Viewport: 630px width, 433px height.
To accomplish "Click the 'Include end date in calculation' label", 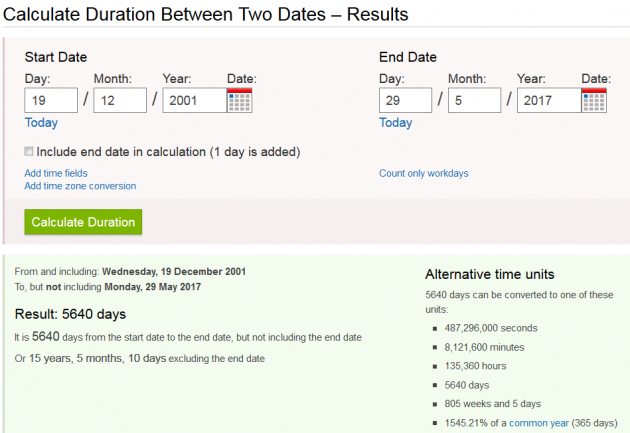I will [168, 152].
